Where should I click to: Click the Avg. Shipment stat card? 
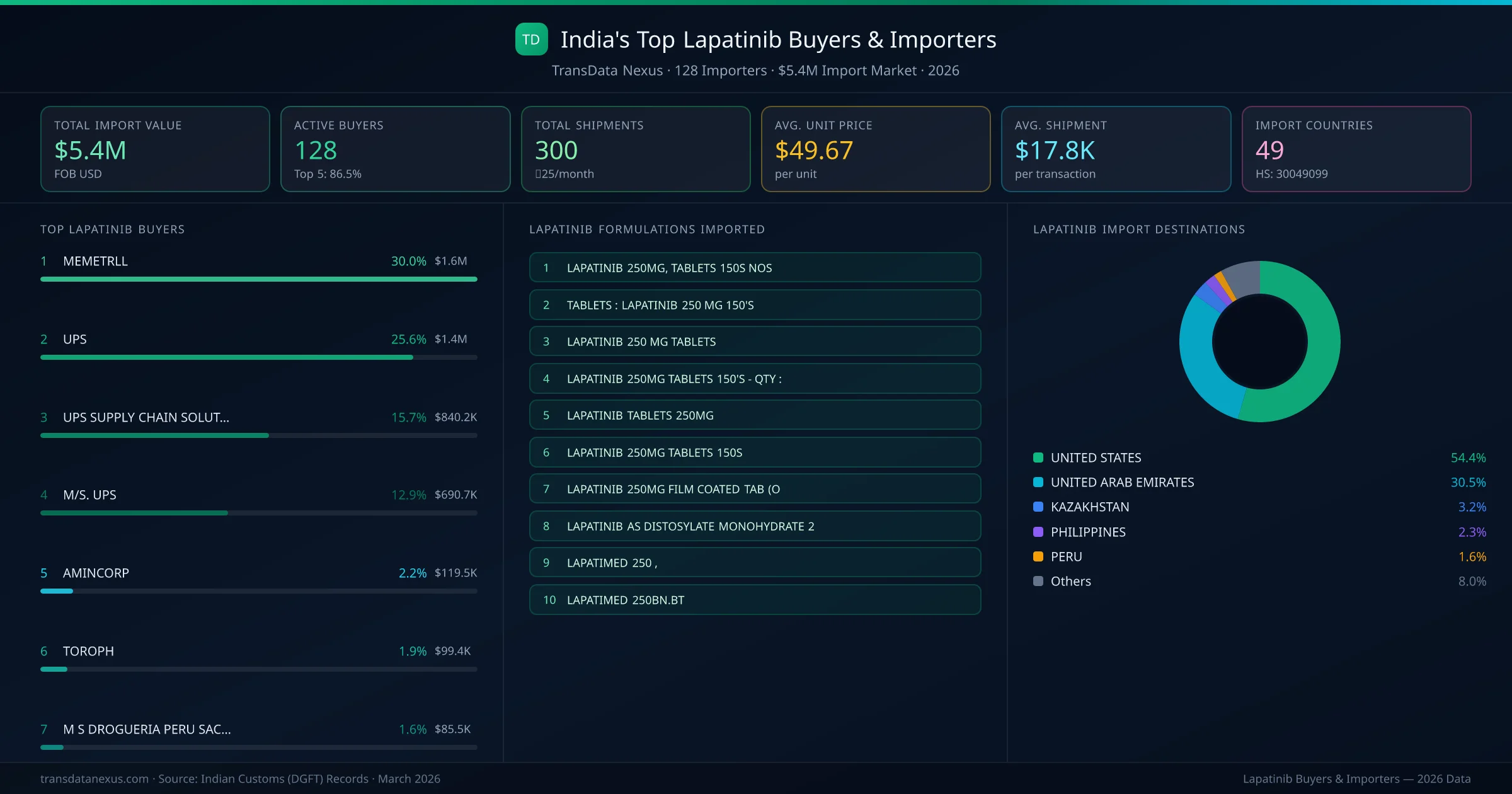[x=1116, y=149]
